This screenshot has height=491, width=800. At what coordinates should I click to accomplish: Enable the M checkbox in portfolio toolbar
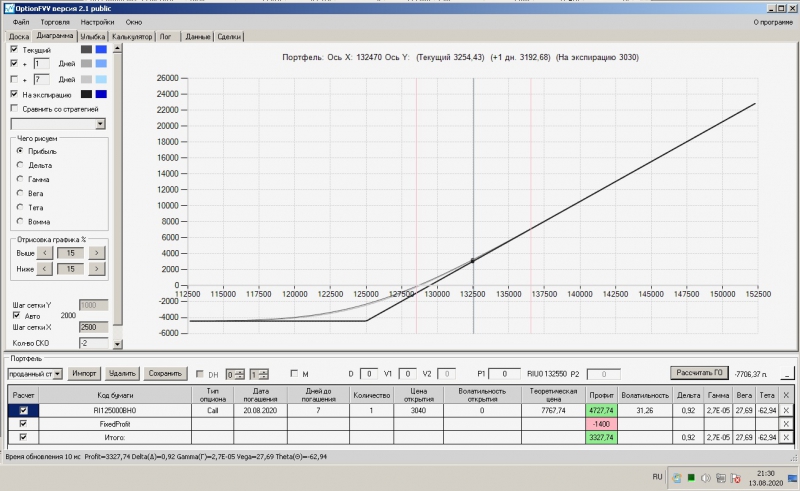click(294, 374)
